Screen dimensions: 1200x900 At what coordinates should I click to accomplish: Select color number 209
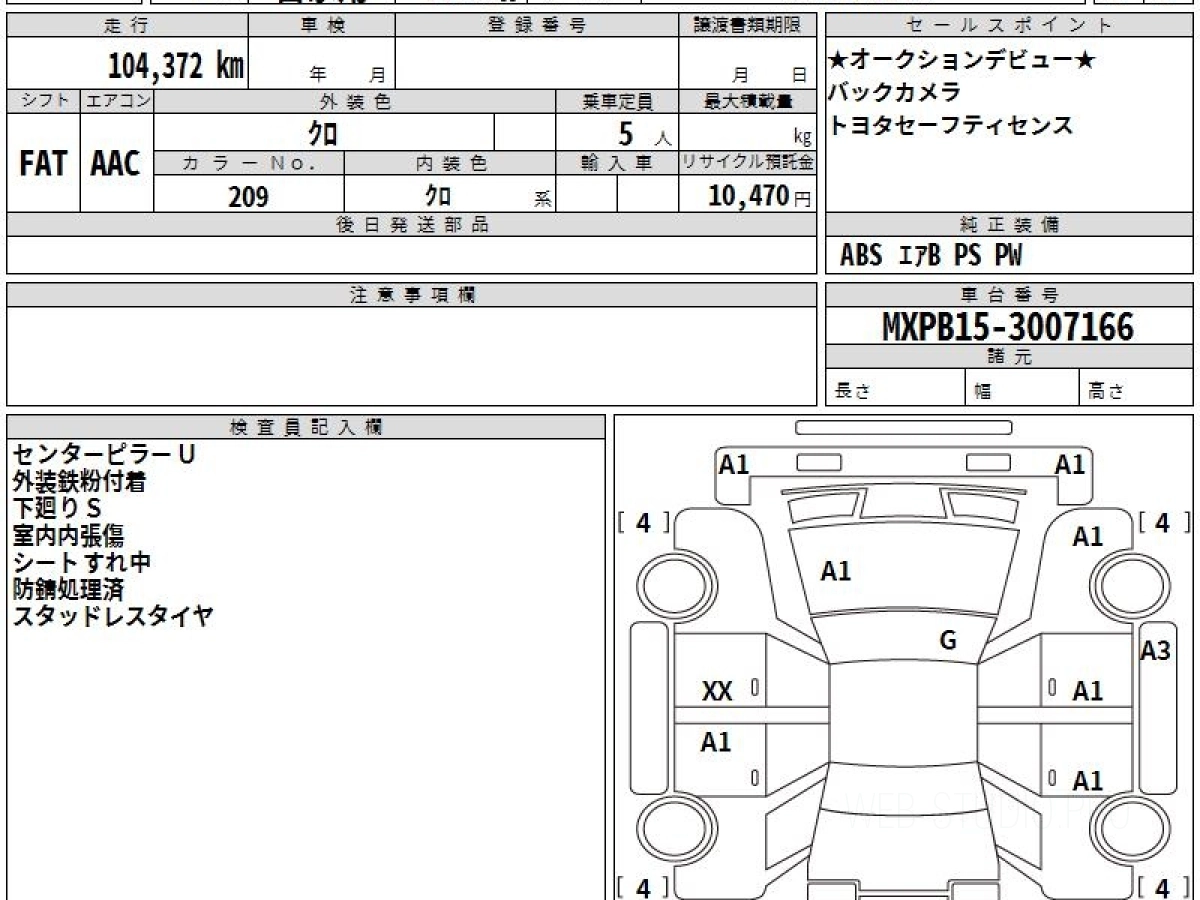(248, 197)
